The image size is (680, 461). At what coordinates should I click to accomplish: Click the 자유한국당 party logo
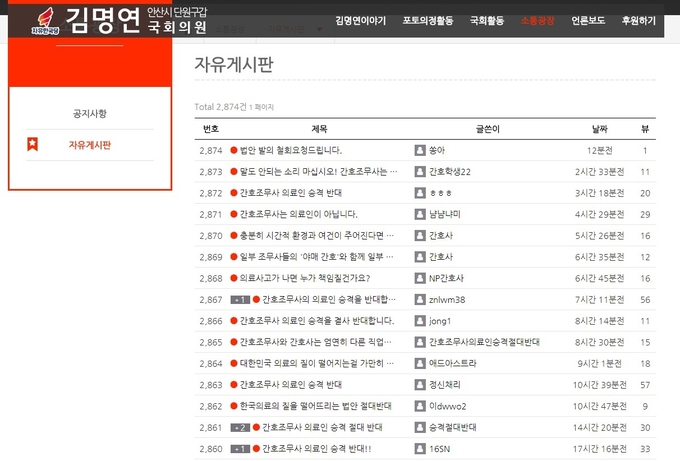coord(45,20)
